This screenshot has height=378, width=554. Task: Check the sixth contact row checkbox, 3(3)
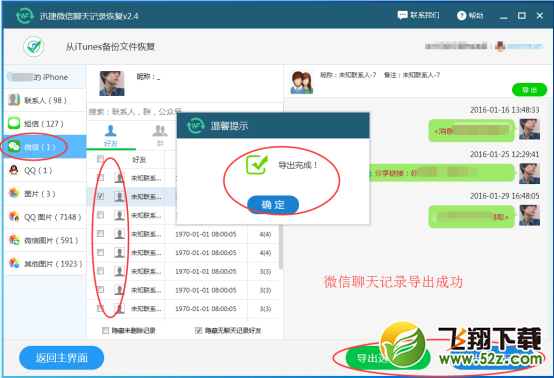[101, 271]
